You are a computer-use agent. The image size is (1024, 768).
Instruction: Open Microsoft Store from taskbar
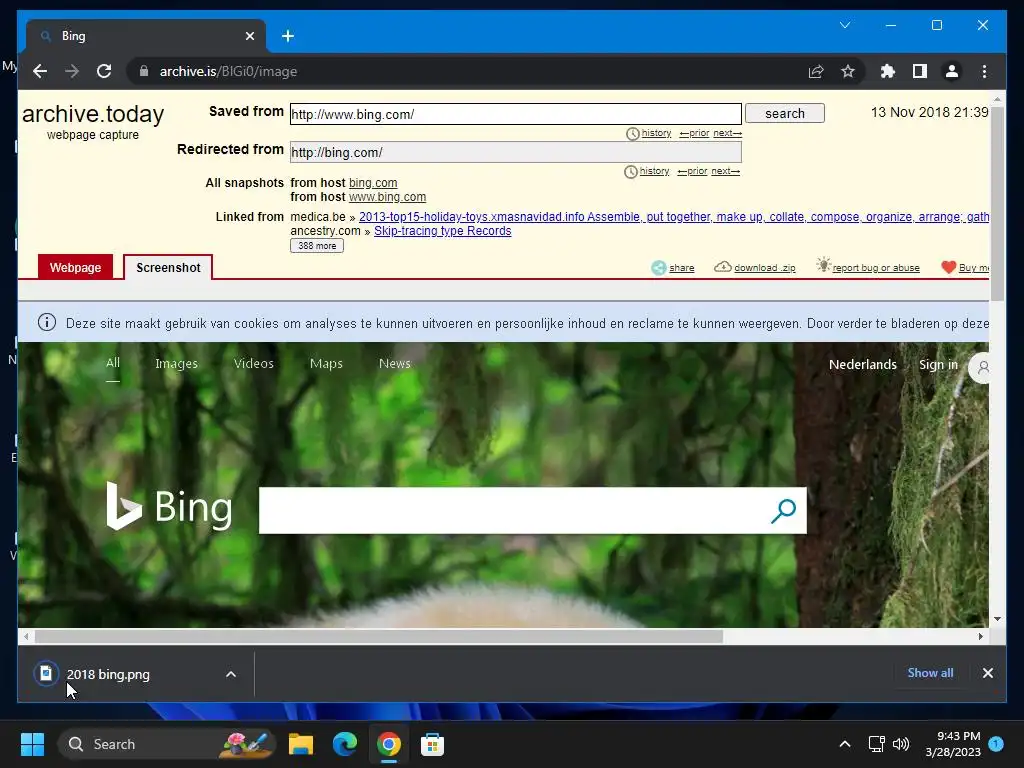(432, 744)
